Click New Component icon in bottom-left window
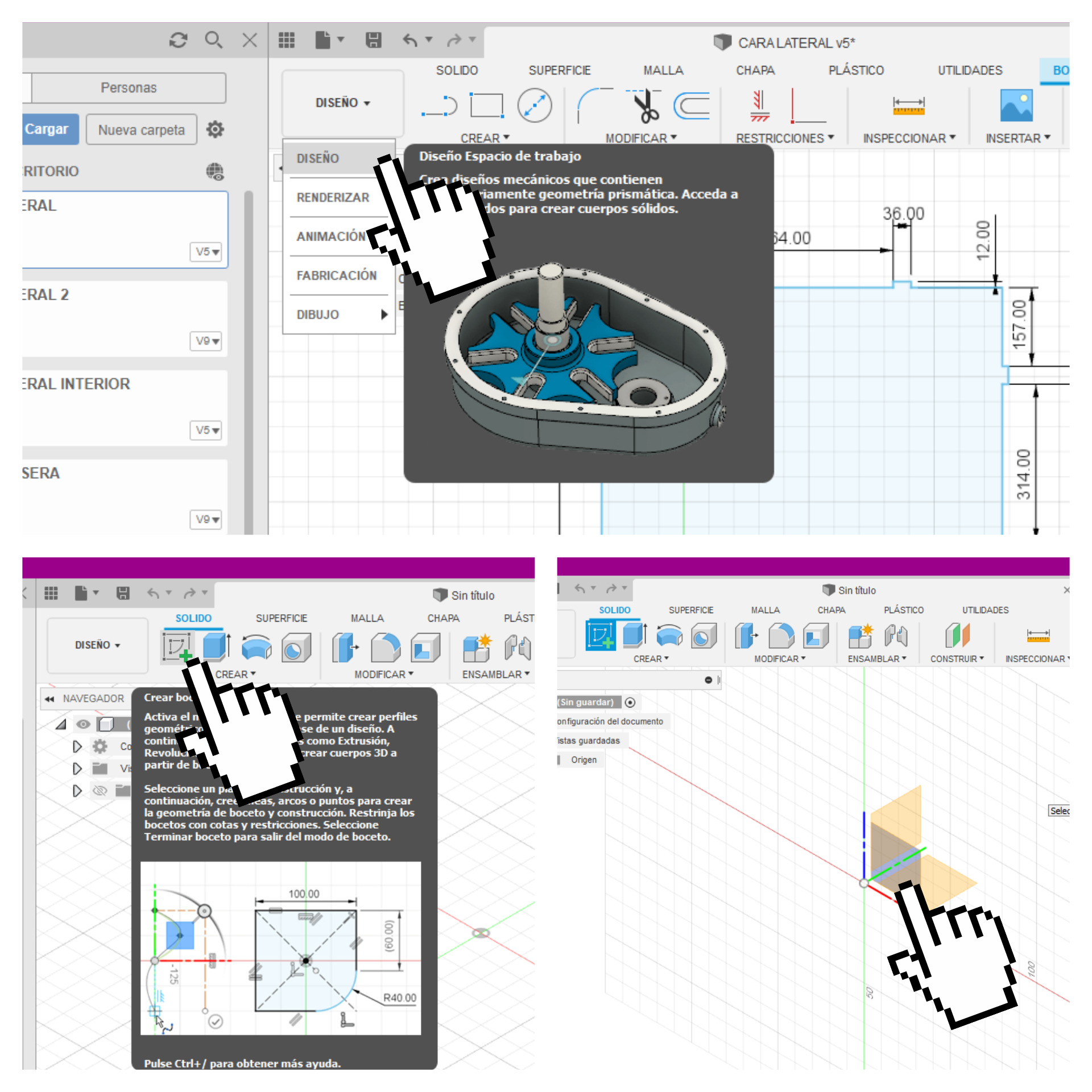Image resolution: width=1092 pixels, height=1092 pixels. tap(477, 648)
